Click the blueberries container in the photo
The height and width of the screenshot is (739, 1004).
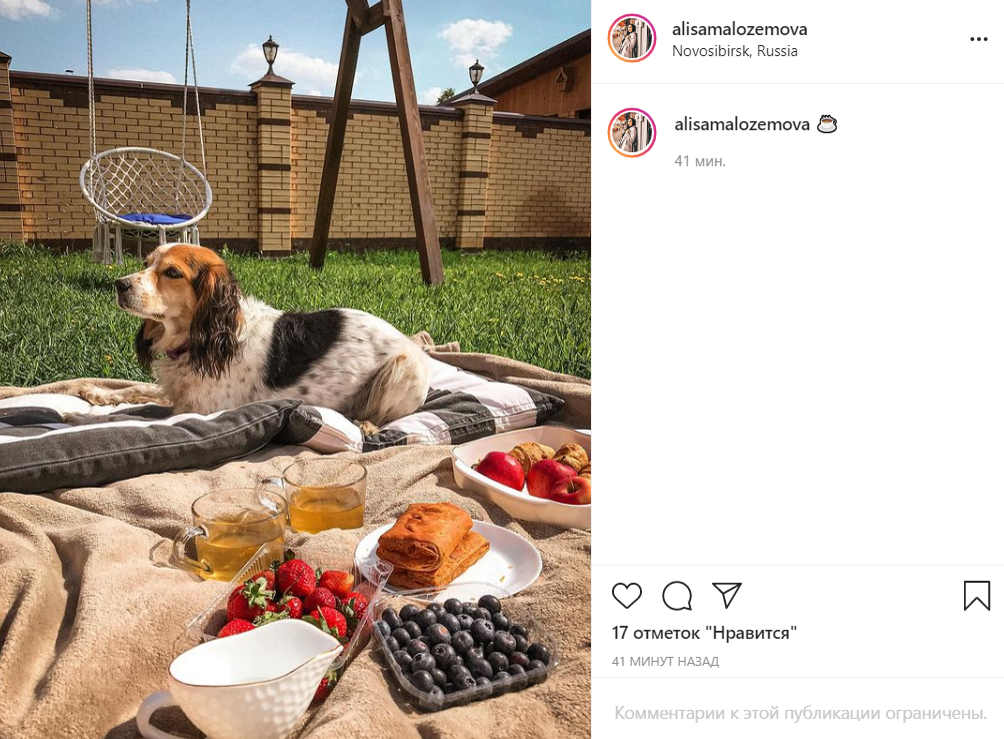click(462, 650)
